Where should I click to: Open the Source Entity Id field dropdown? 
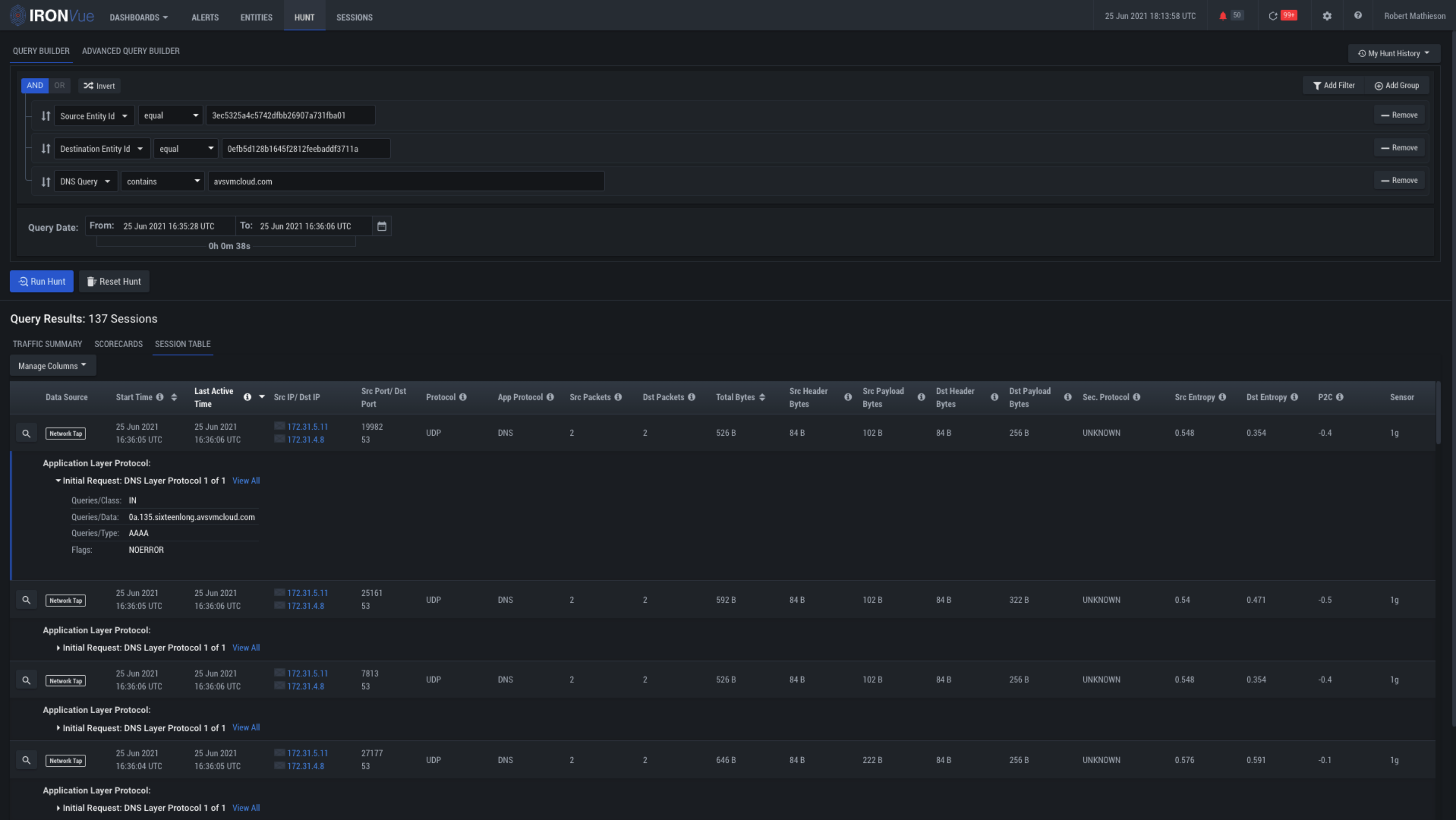pyautogui.click(x=94, y=116)
